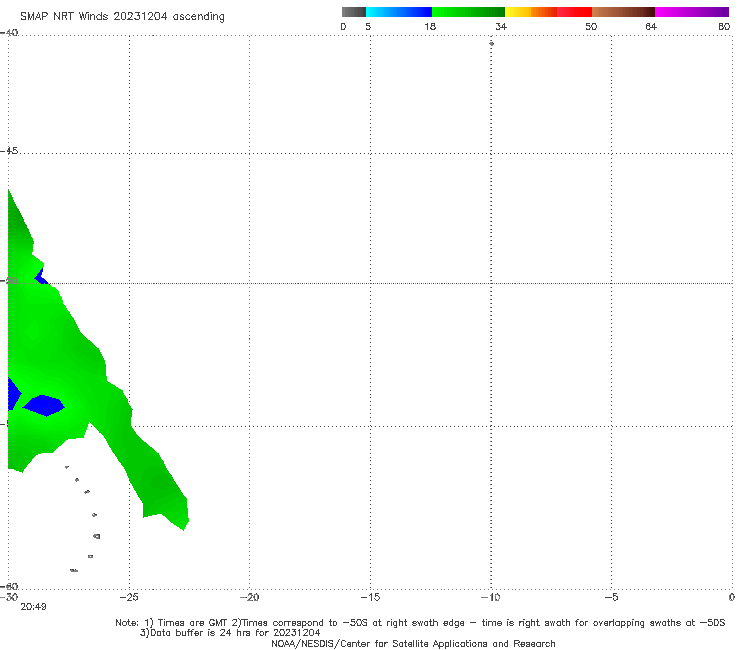Click the swath time label "20:49"

pyautogui.click(x=33, y=607)
